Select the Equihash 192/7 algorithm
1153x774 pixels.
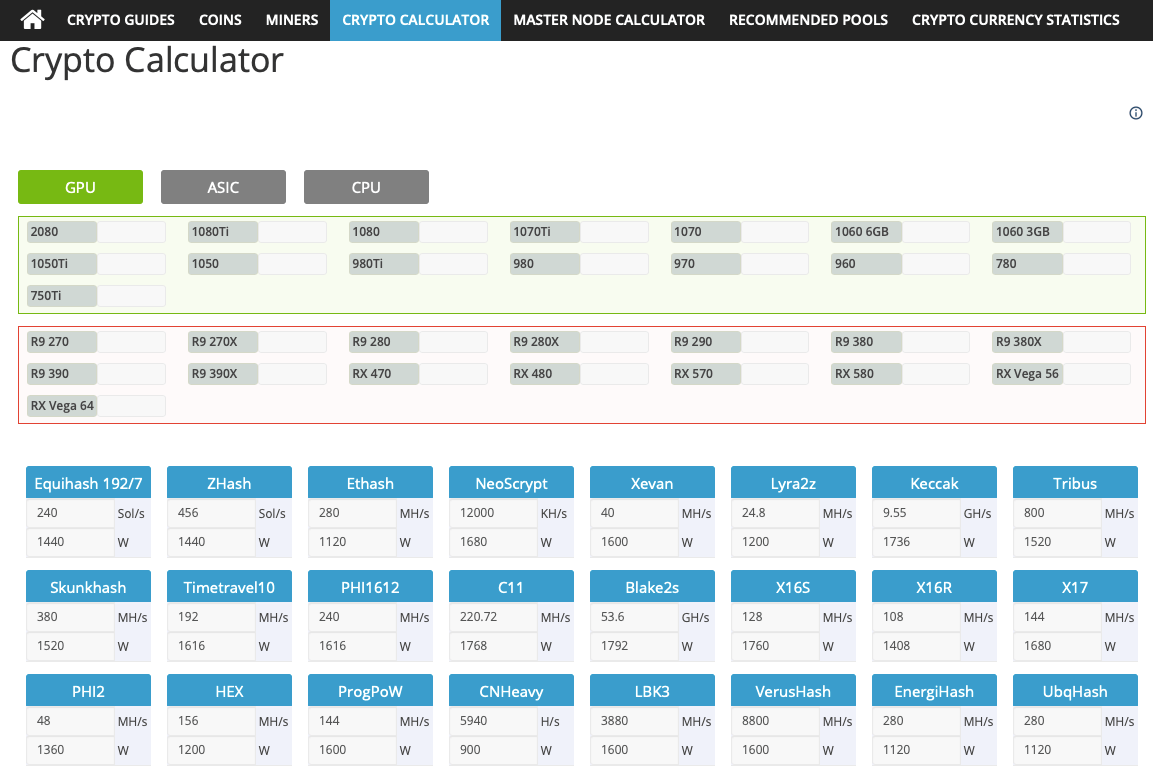pos(88,483)
